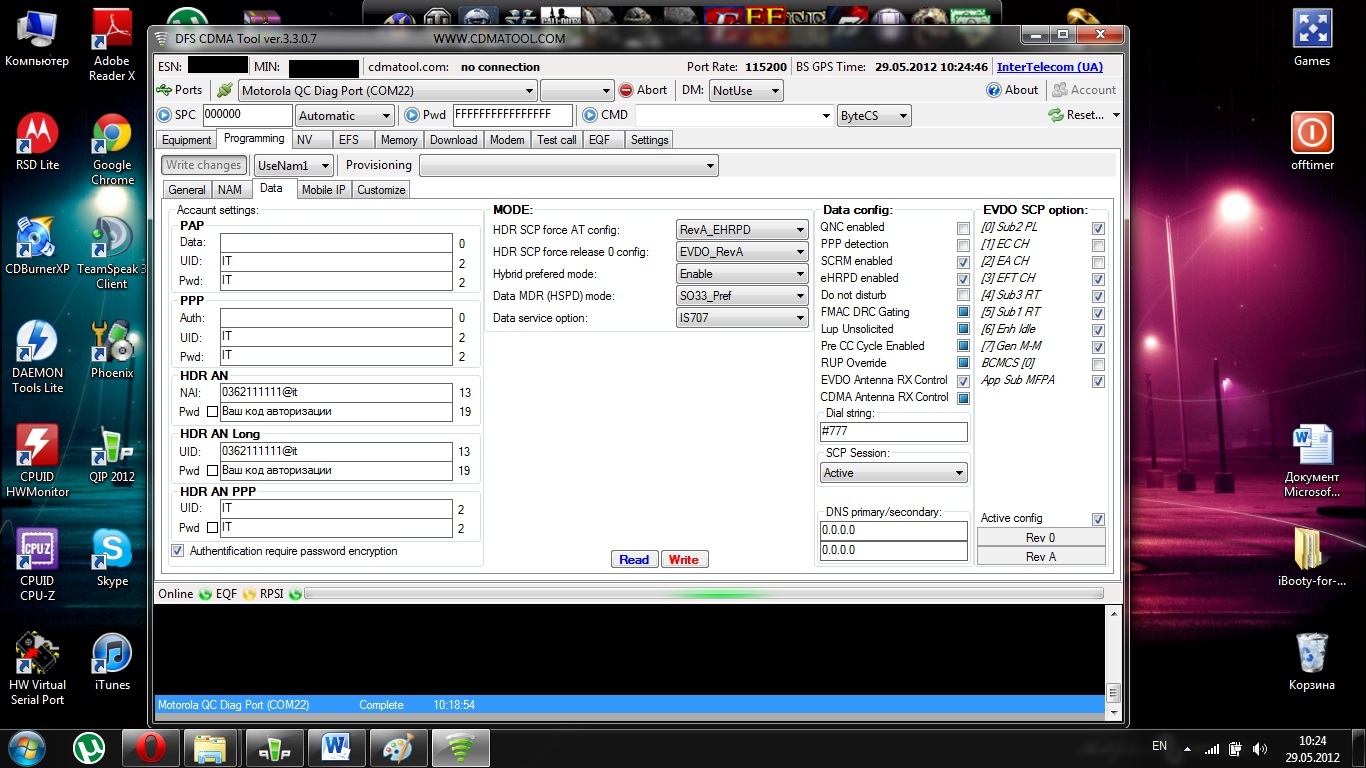Click the blue send arrow next to SPC
1366x768 pixels.
165,115
